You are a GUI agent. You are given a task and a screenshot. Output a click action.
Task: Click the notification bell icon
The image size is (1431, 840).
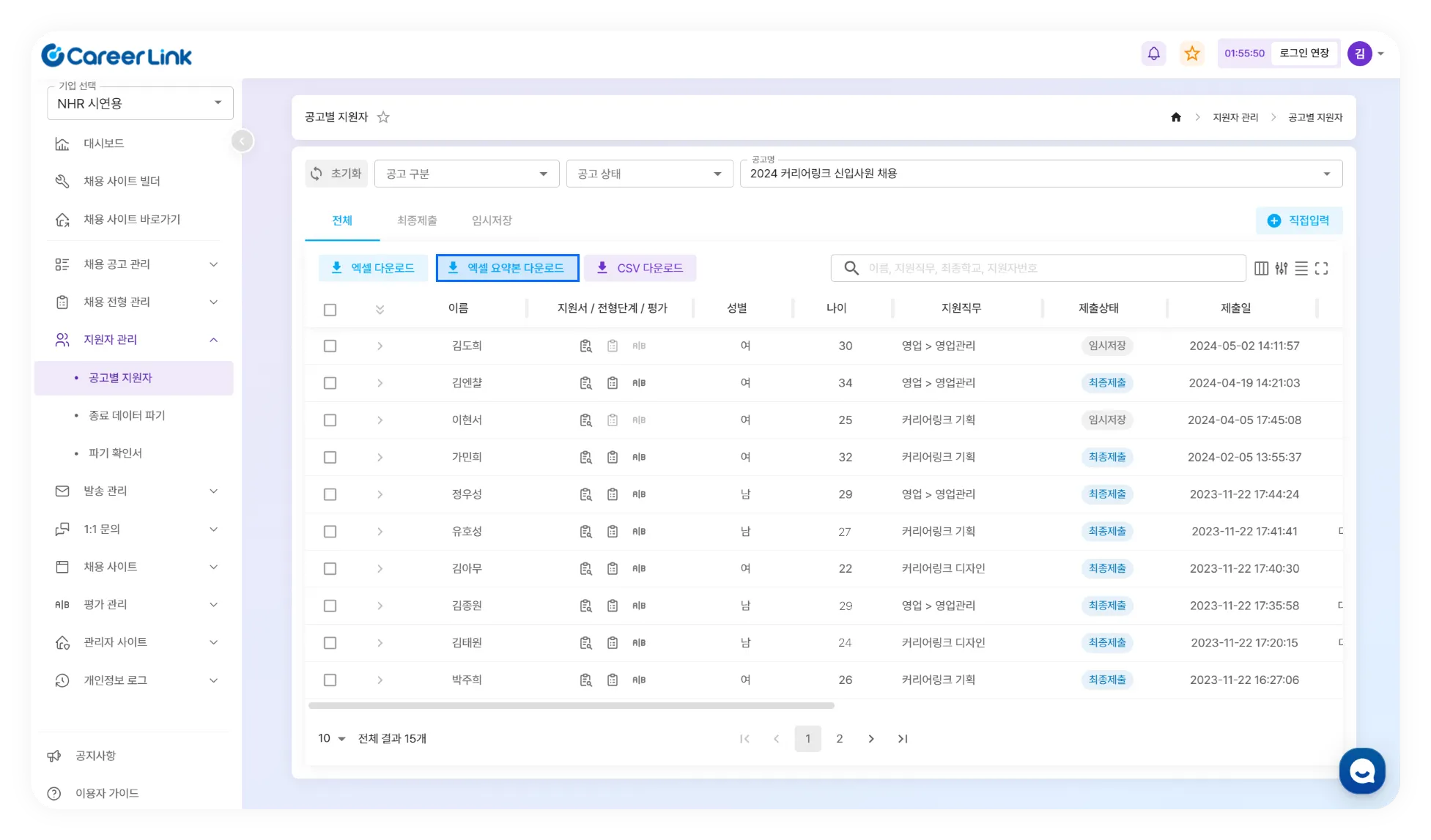pos(1153,53)
